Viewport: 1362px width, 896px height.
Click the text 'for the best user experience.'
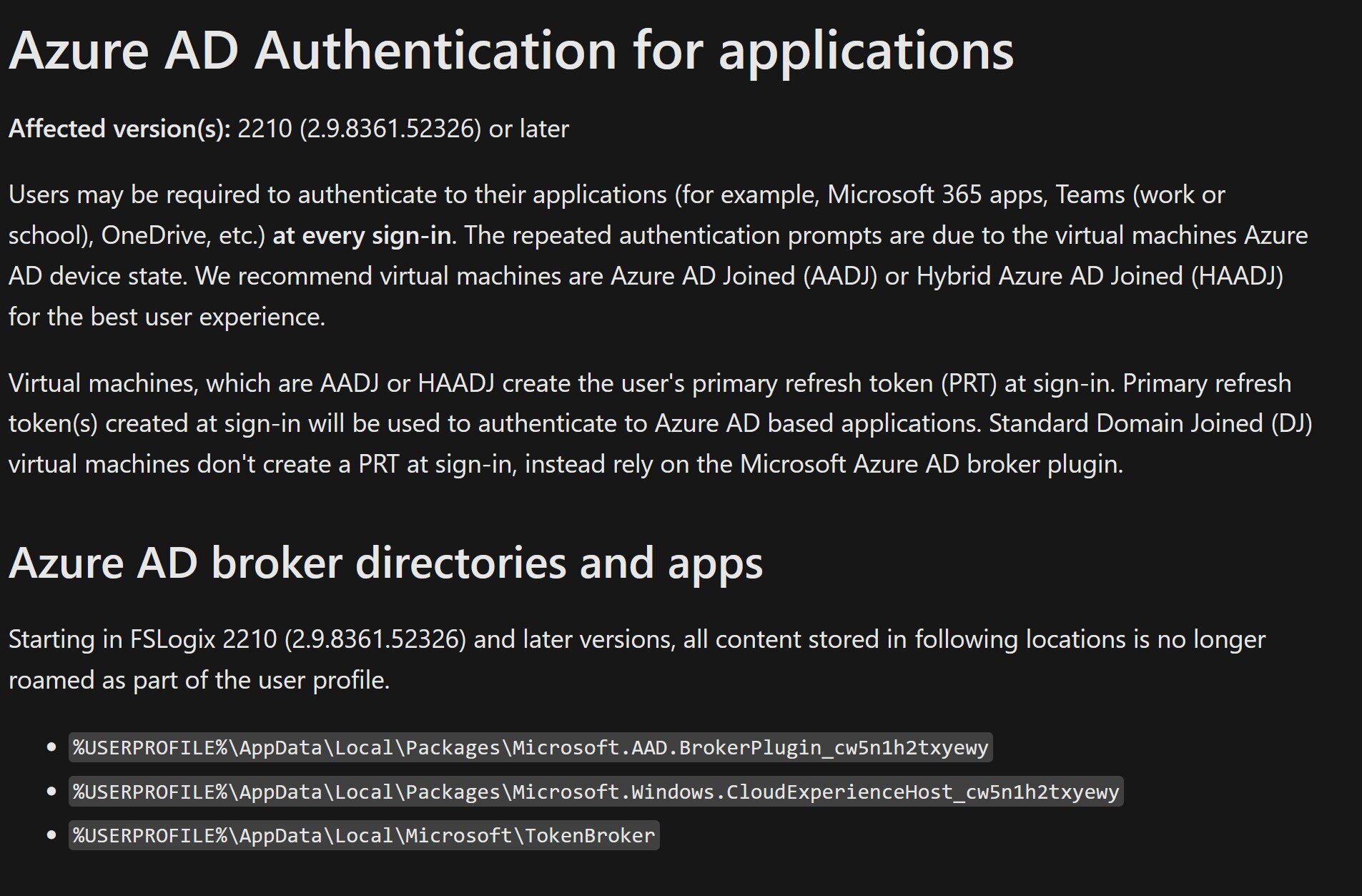point(167,317)
